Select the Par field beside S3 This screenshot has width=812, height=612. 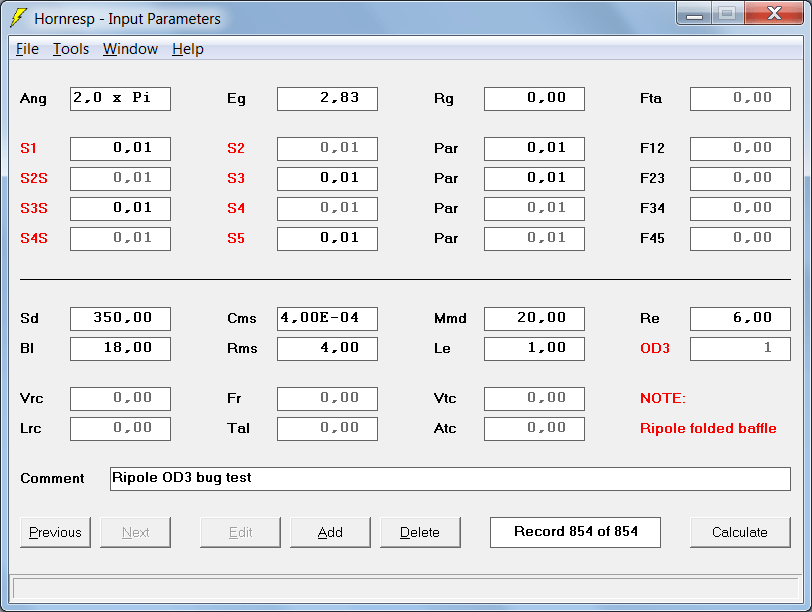(534, 179)
